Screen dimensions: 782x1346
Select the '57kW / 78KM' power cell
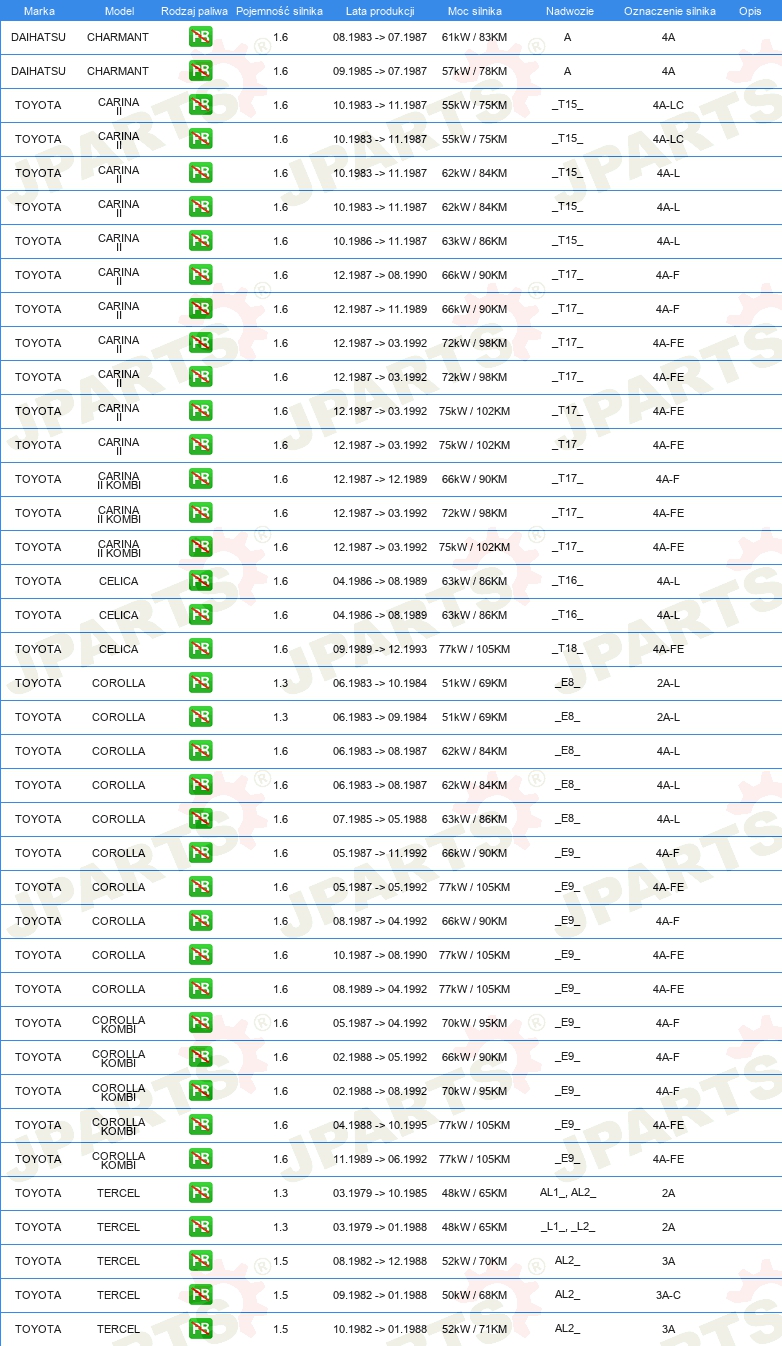474,71
